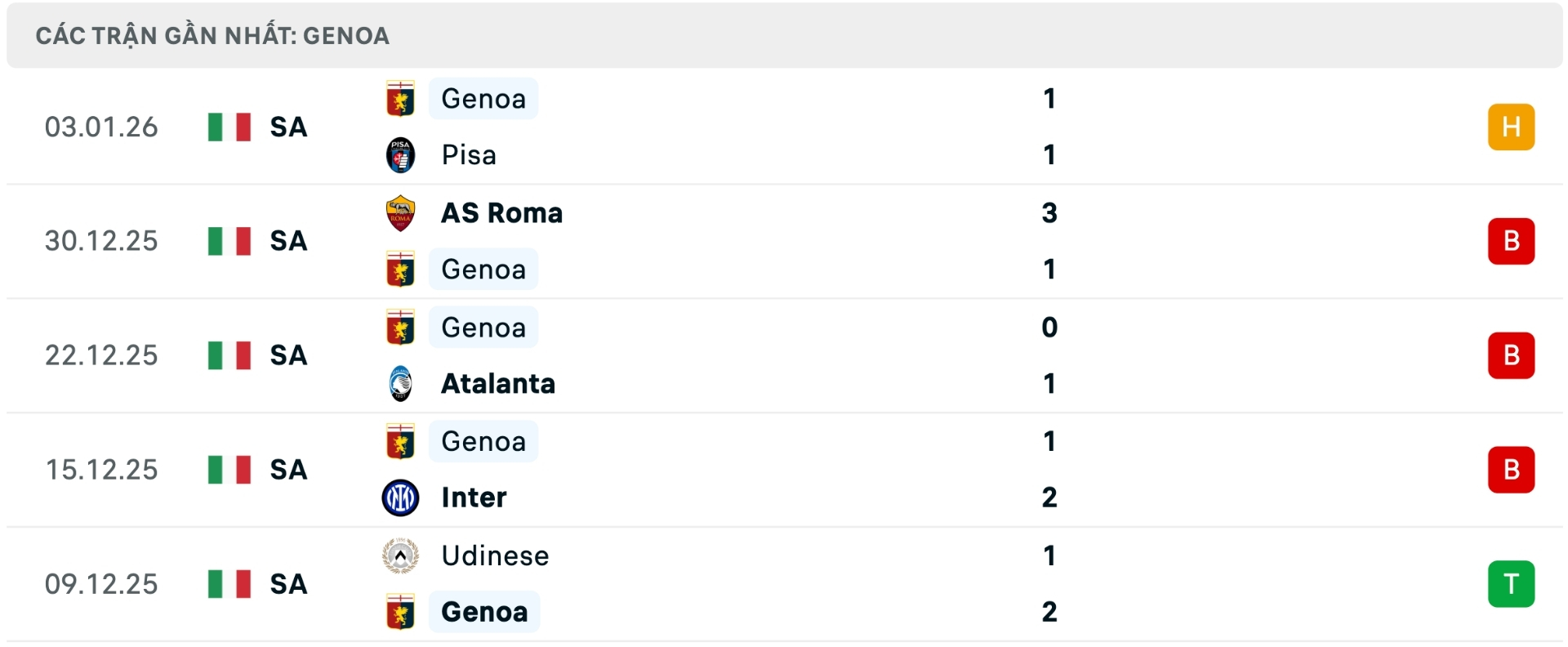Click the Genoa club crest in first row
The width and height of the screenshot is (1568, 647).
click(x=400, y=99)
